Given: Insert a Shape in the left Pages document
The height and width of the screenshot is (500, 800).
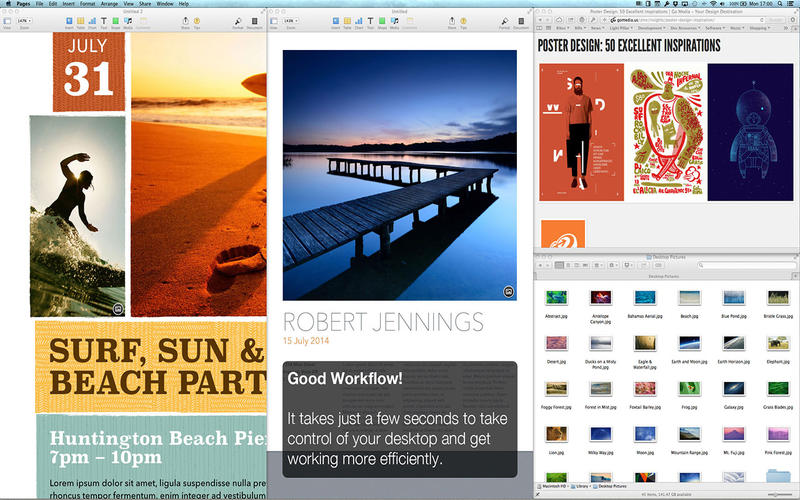Looking at the screenshot, I should point(115,21).
